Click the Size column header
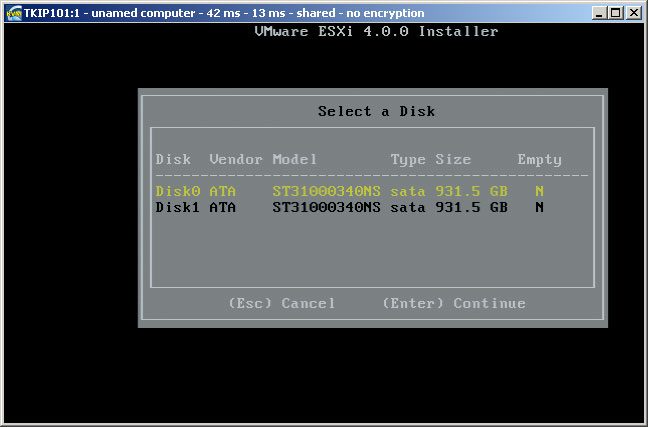The width and height of the screenshot is (648, 427). coord(453,159)
